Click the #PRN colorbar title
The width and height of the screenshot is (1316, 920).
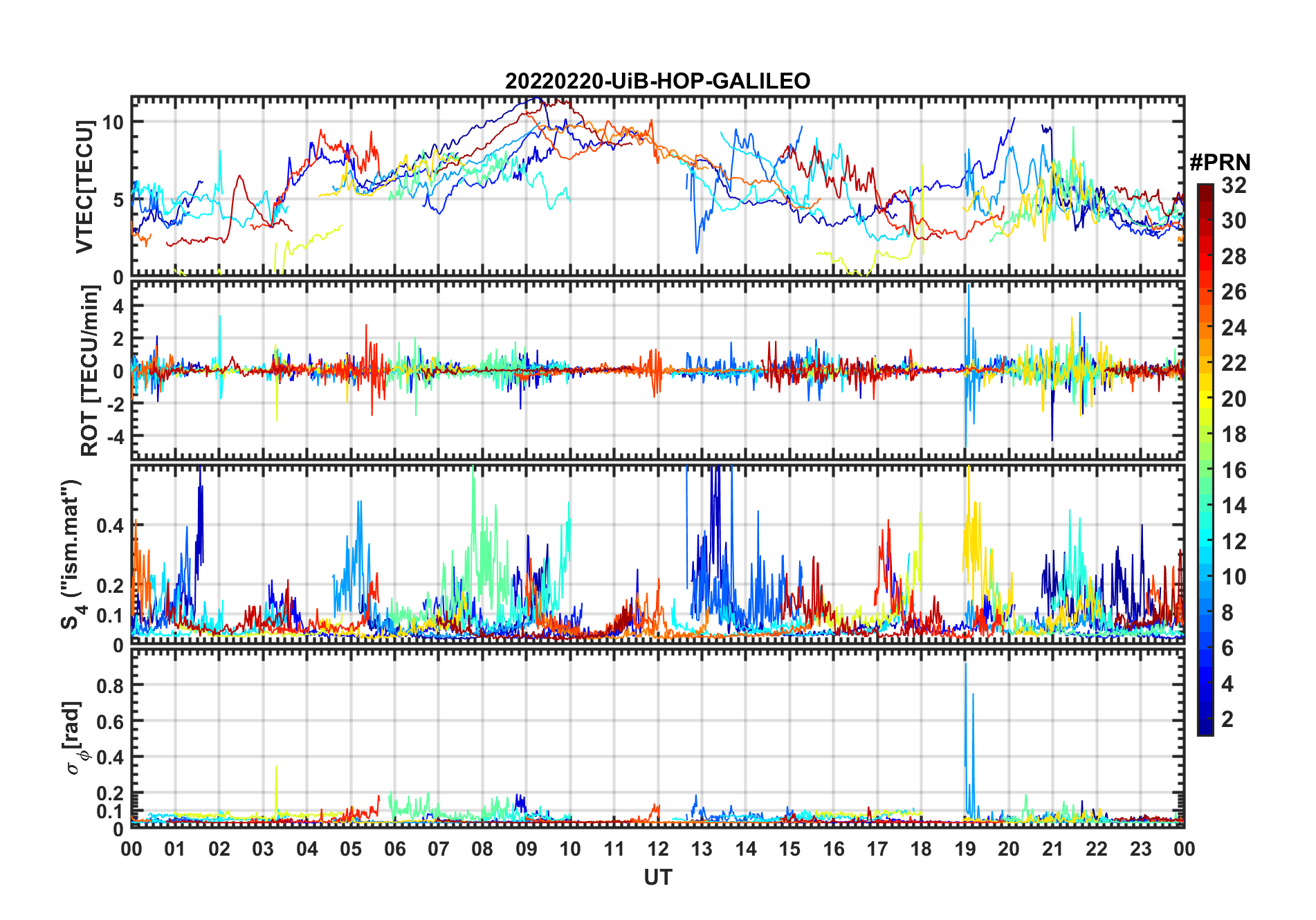pos(1220,163)
